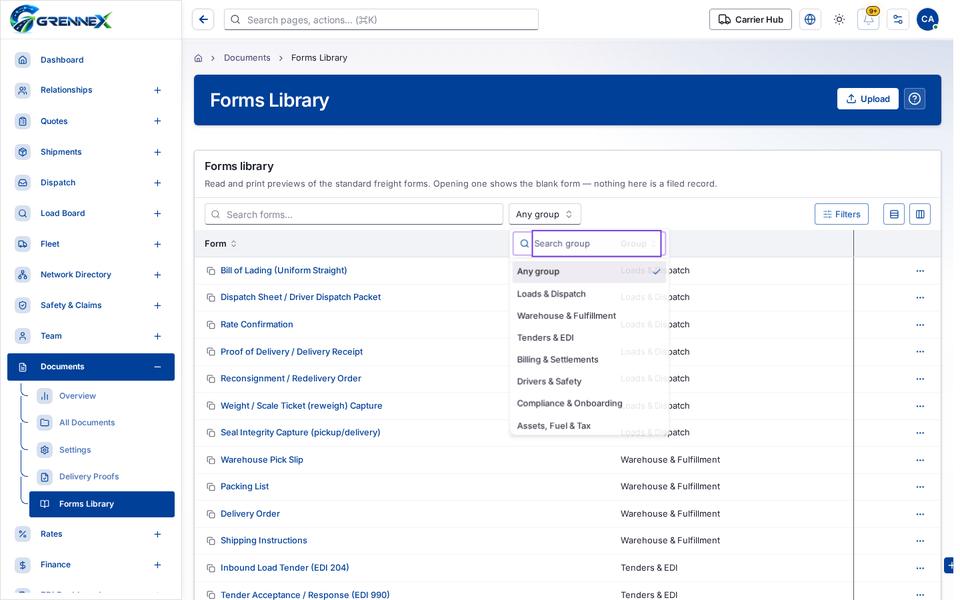Click the help question mark icon
This screenshot has height=600, width=960.
tap(914, 99)
